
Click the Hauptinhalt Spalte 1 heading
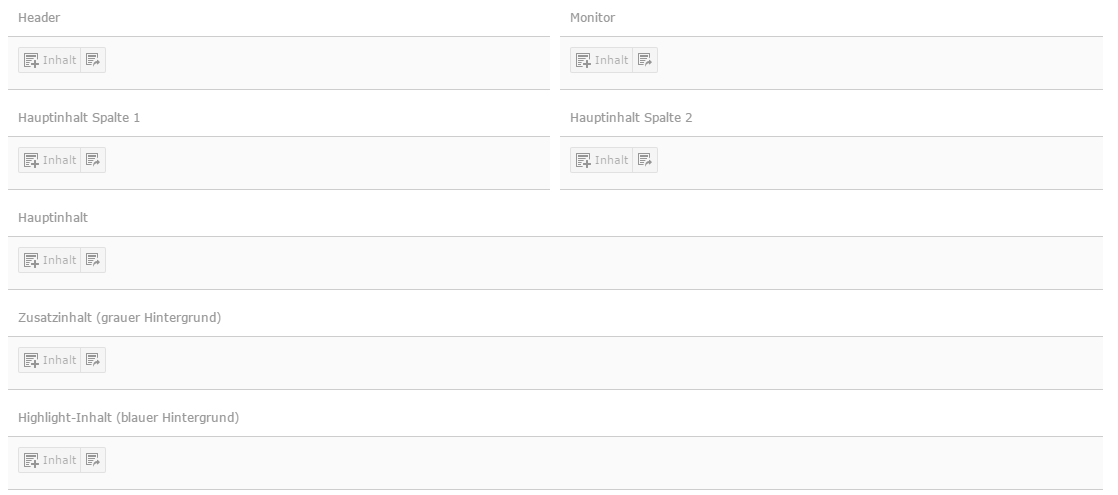79,118
